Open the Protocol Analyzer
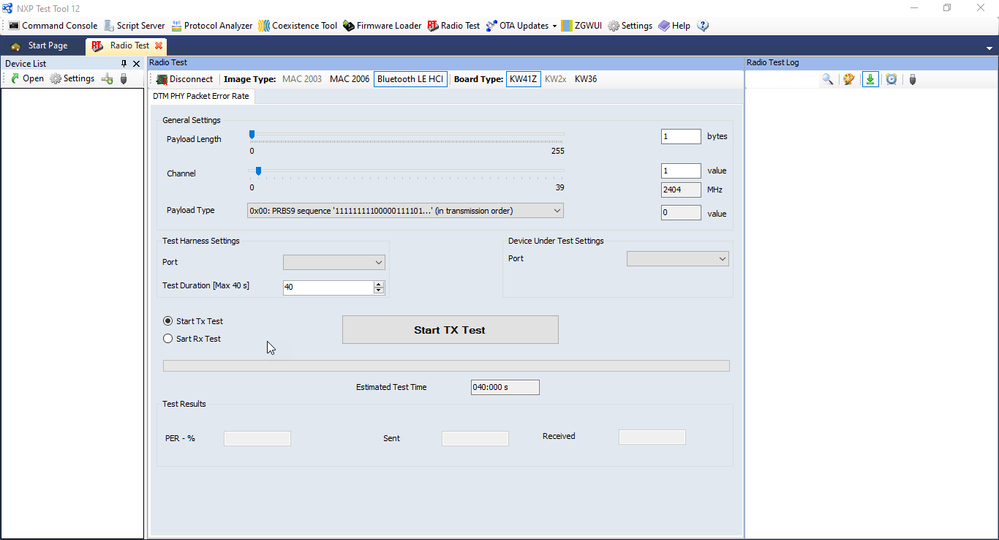The height and width of the screenshot is (540, 999). point(212,25)
